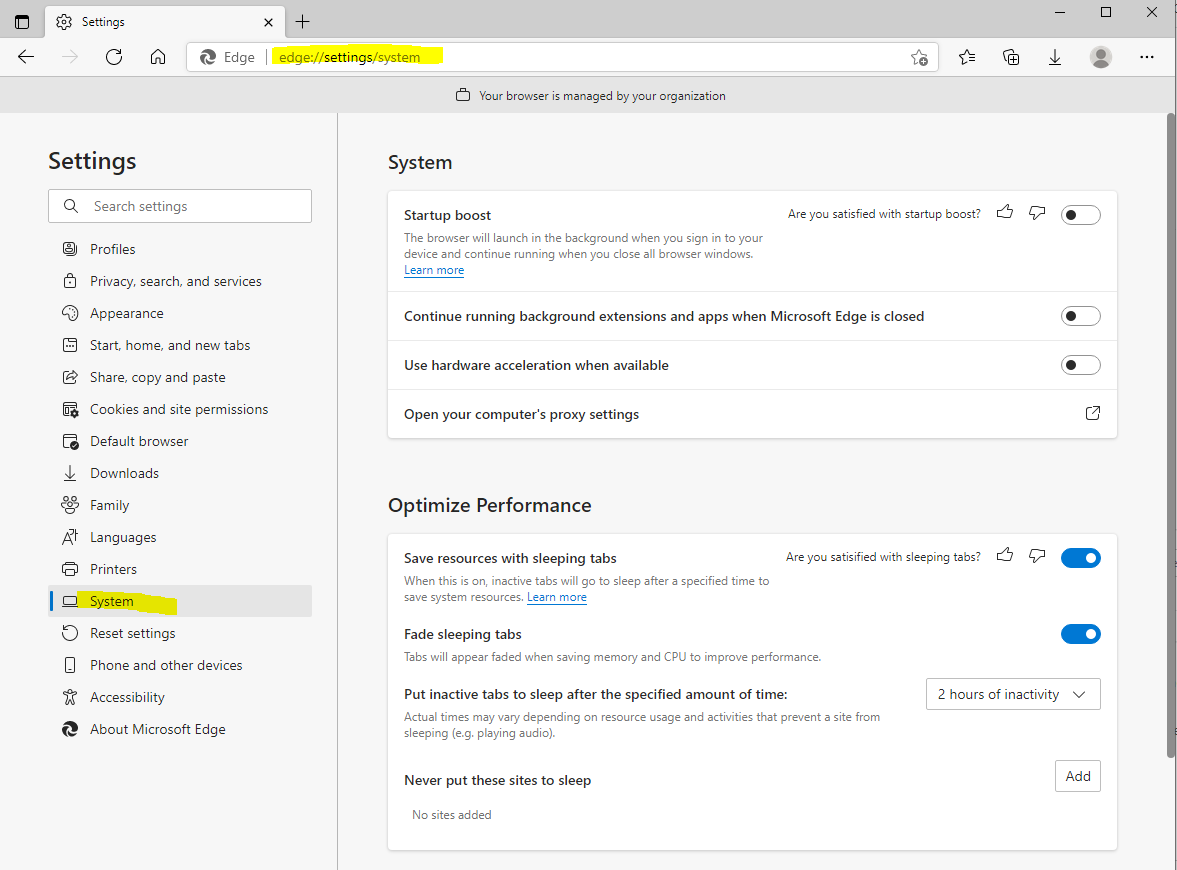Thumbs down for startup boost
Image resolution: width=1177 pixels, height=870 pixels.
(1037, 213)
